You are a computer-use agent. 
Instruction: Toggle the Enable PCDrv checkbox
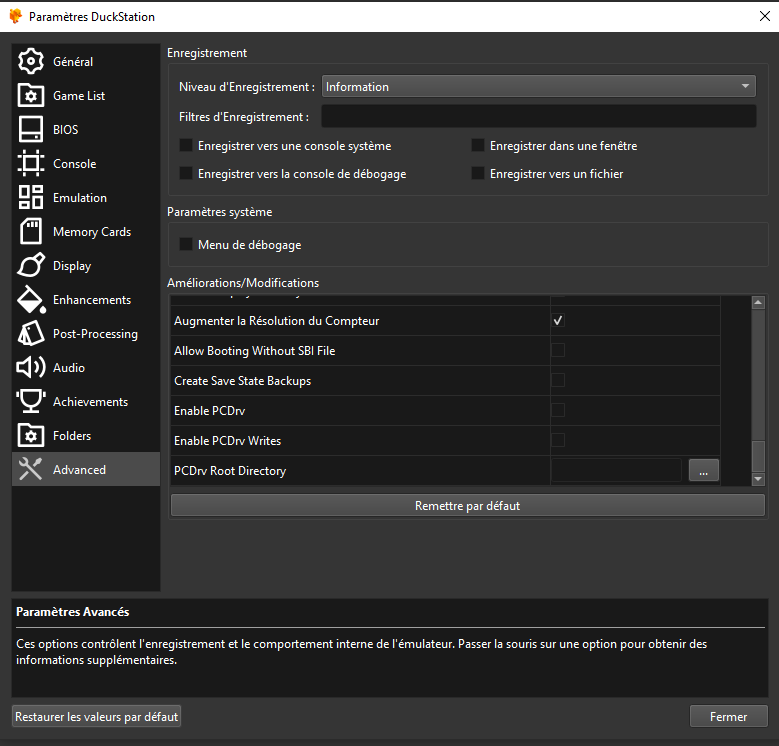tap(558, 410)
